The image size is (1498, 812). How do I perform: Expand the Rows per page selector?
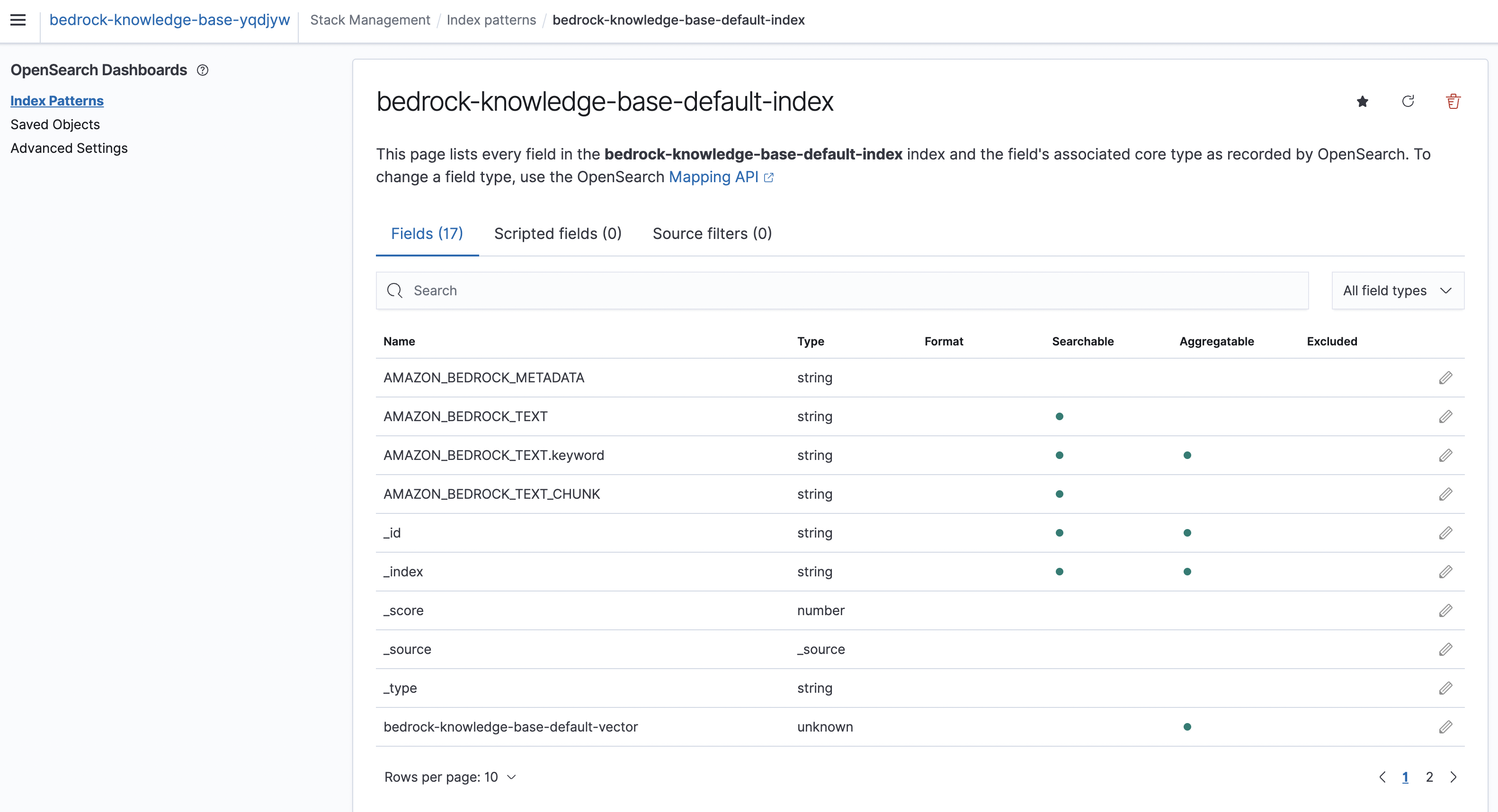450,777
